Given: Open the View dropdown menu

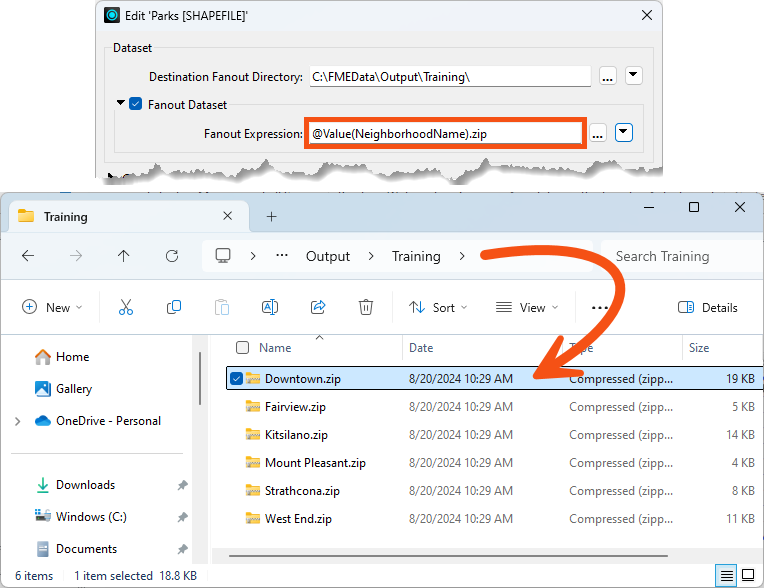Looking at the screenshot, I should pyautogui.click(x=527, y=307).
